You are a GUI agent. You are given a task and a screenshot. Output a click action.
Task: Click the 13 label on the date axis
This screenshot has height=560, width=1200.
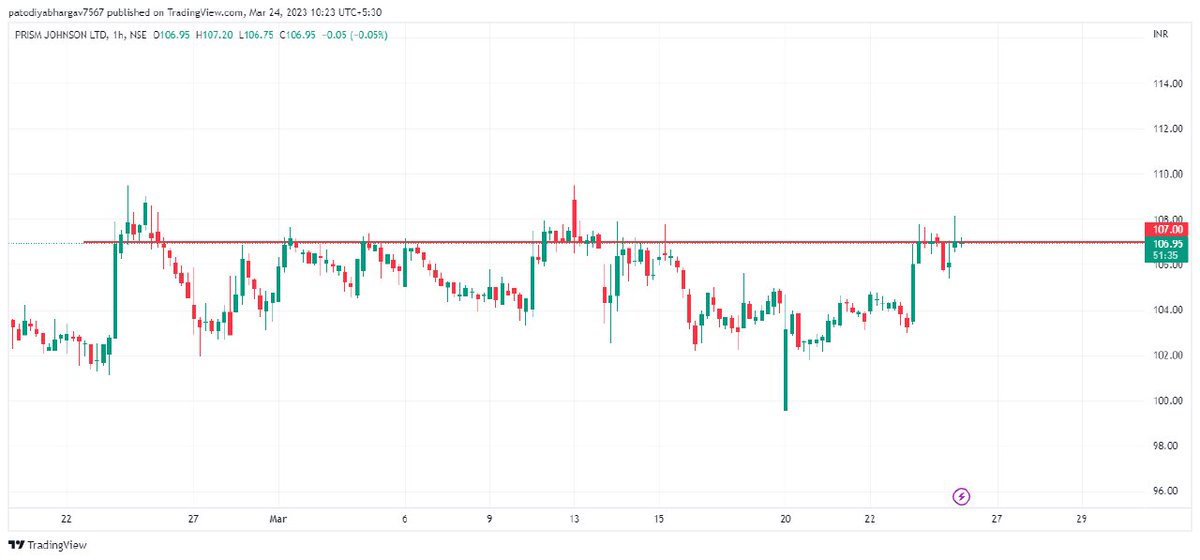(x=574, y=519)
